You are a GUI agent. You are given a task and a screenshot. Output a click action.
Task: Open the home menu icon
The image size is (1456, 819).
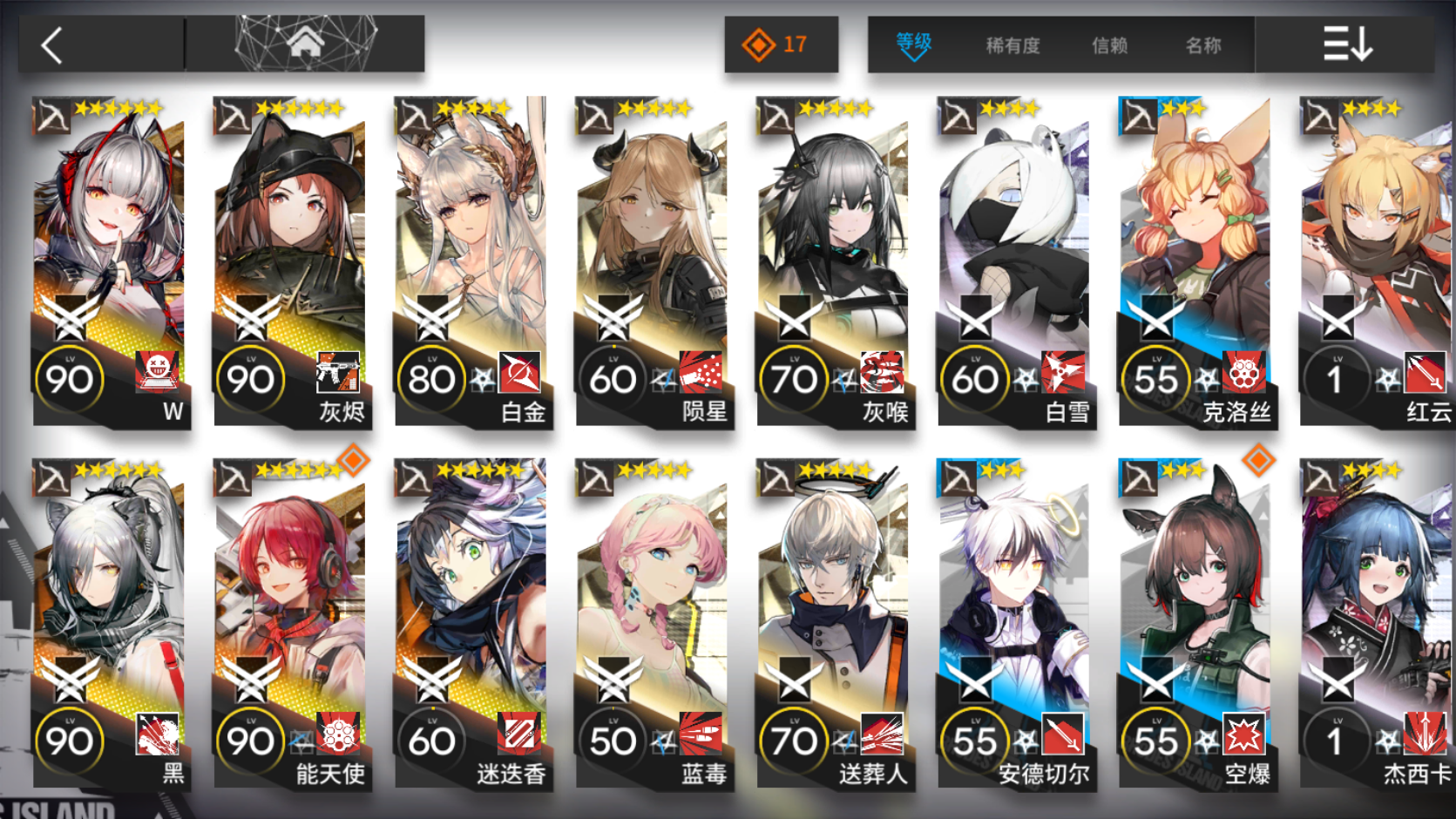pyautogui.click(x=305, y=43)
